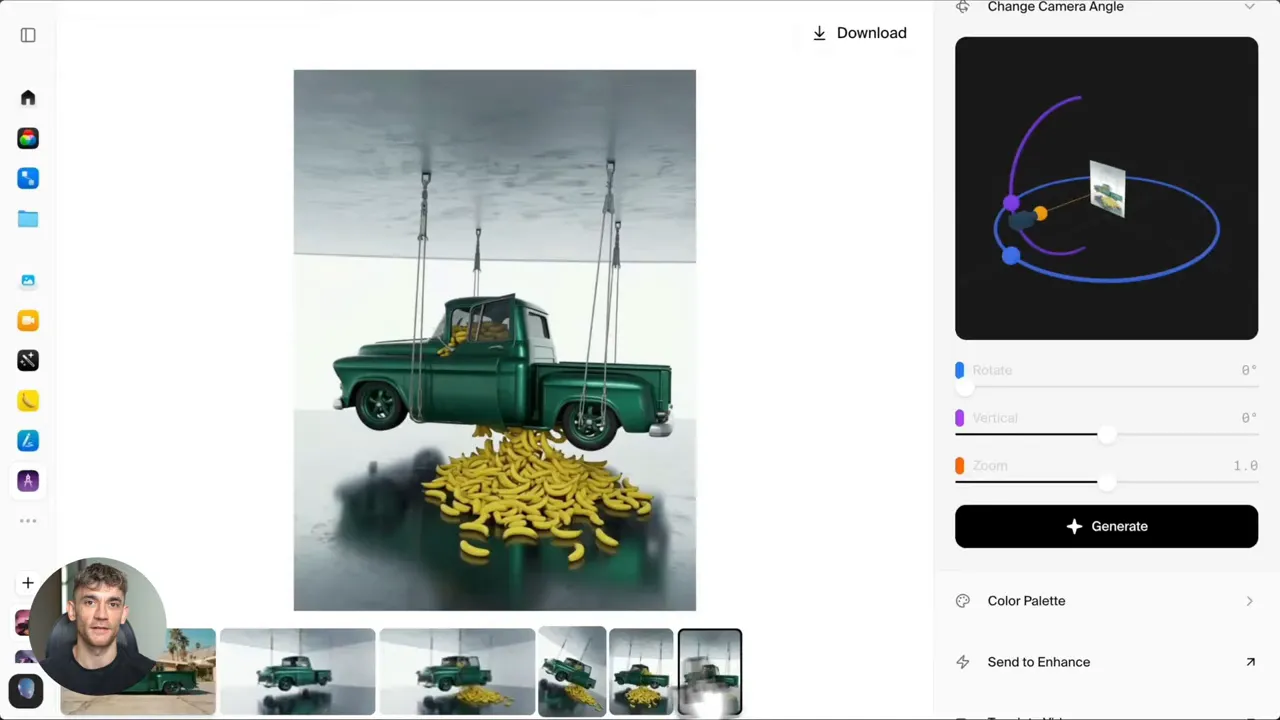Open the multicolor RGB circles app icon

(x=28, y=138)
